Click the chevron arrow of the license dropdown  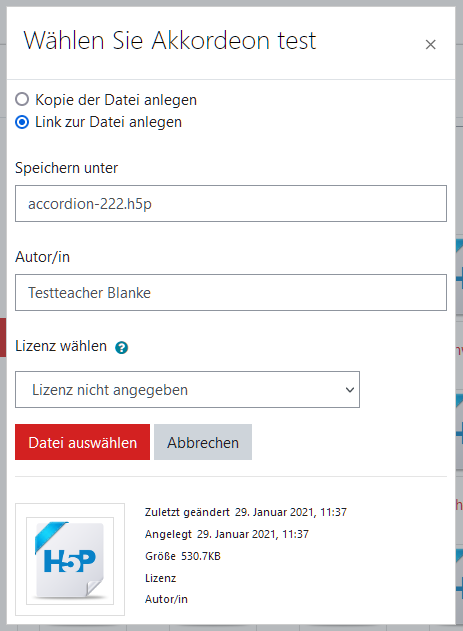[x=350, y=390]
